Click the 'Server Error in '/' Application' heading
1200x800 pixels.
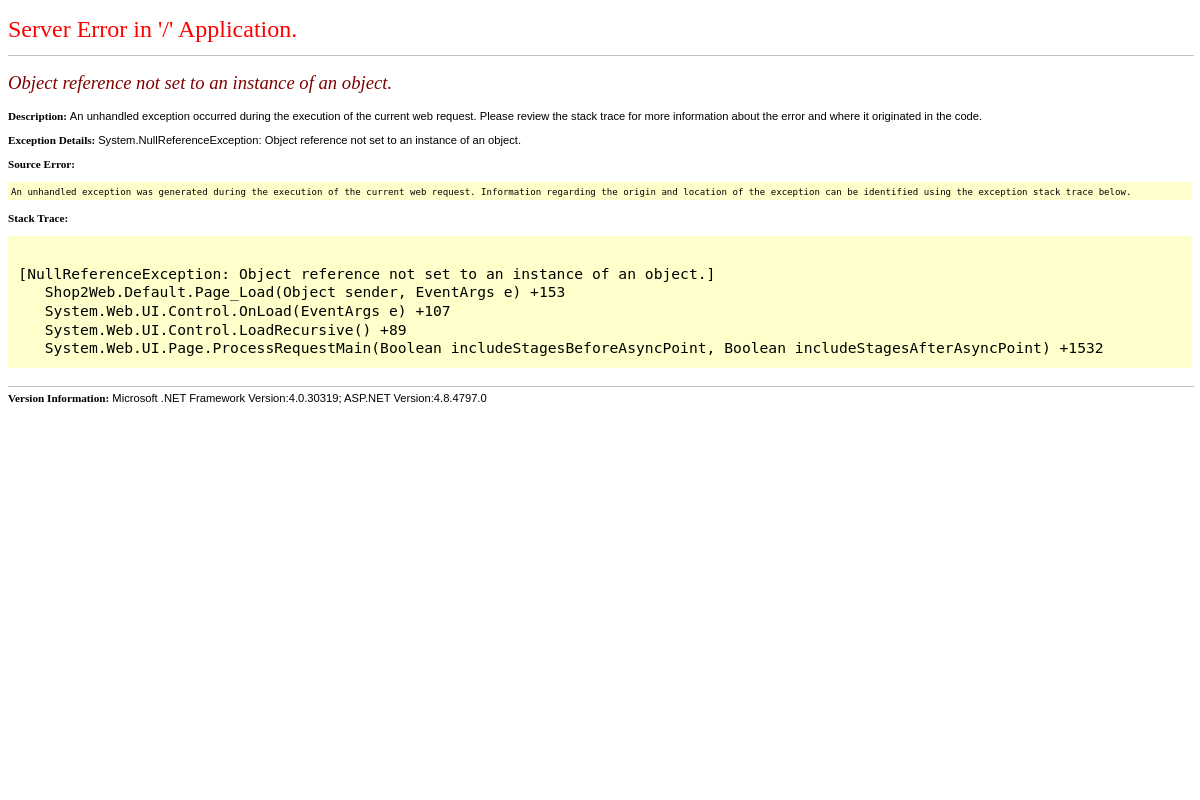pos(152,30)
